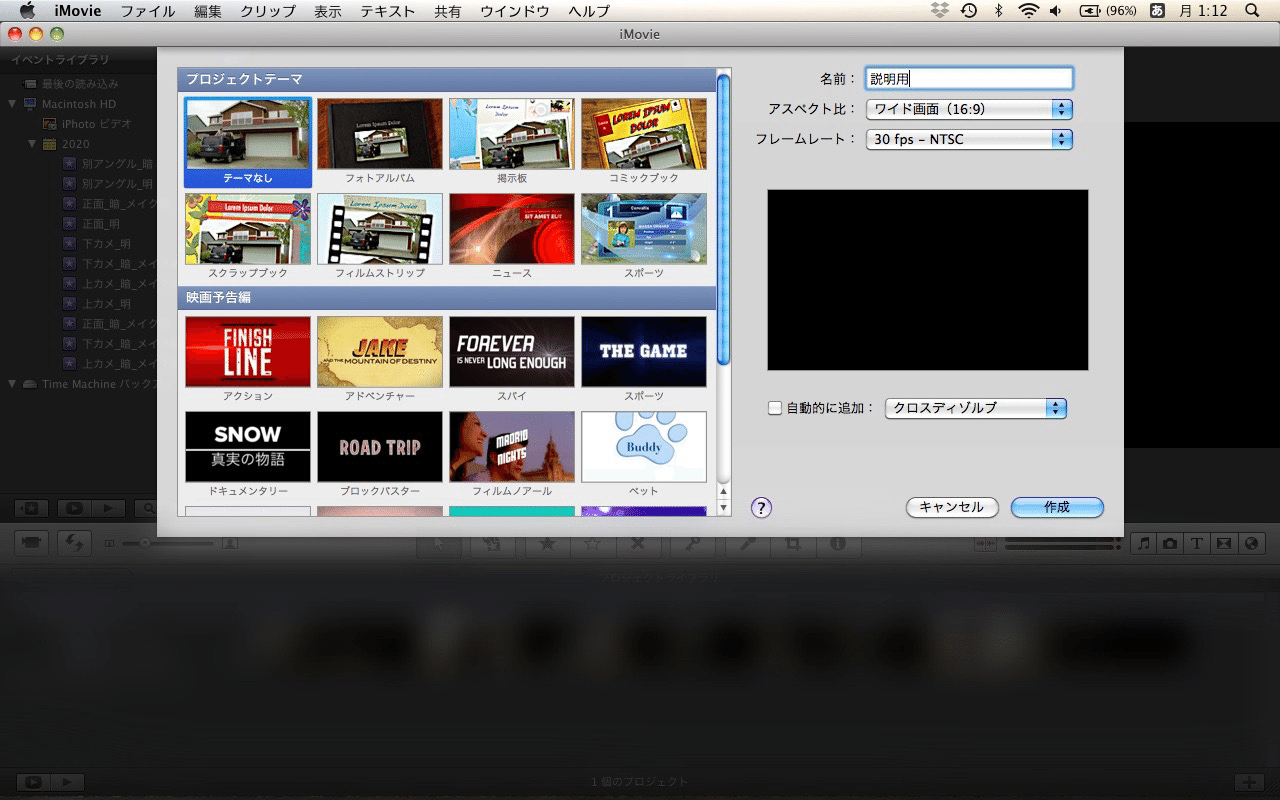Open Spotlight search magnifier icon
Screen dimensions: 1280x800
click(1252, 11)
